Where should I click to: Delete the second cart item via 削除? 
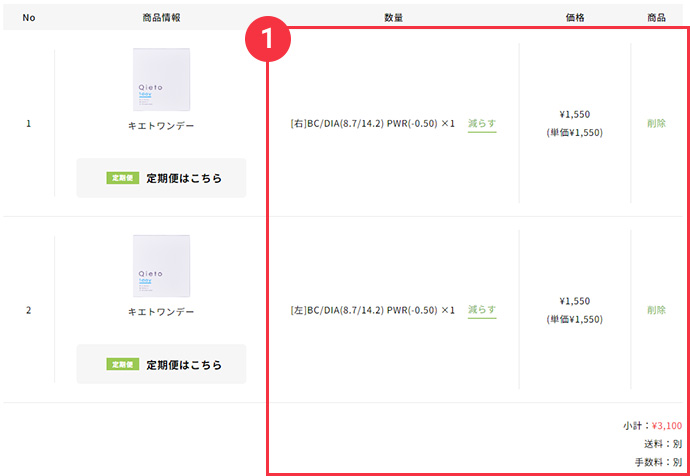656,310
